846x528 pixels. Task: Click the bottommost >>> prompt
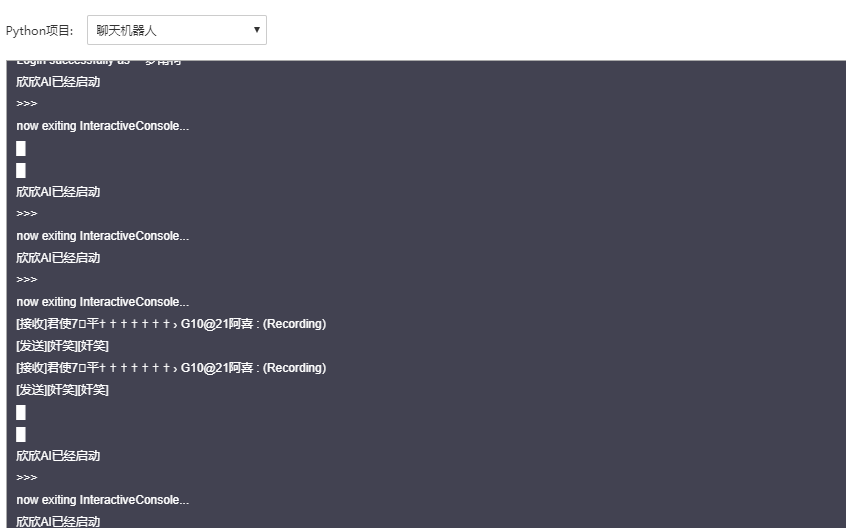(27, 478)
